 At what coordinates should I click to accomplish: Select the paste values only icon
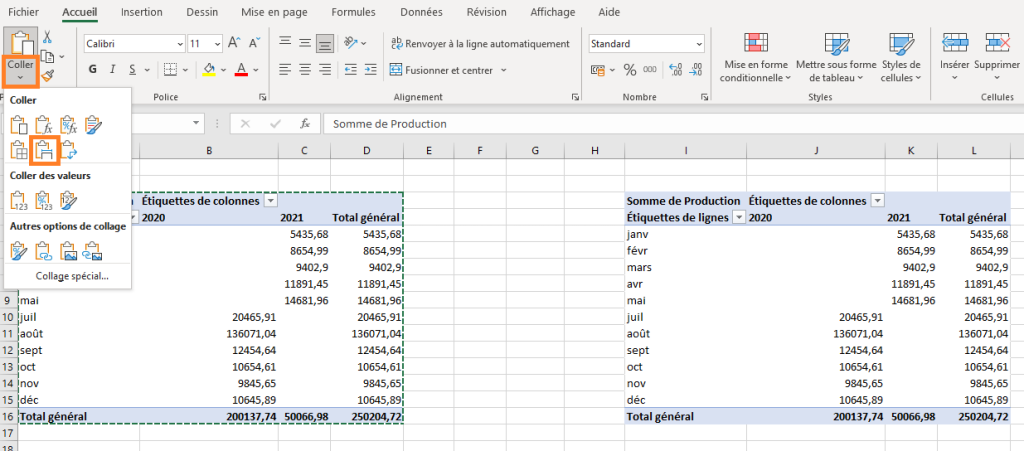click(19, 200)
